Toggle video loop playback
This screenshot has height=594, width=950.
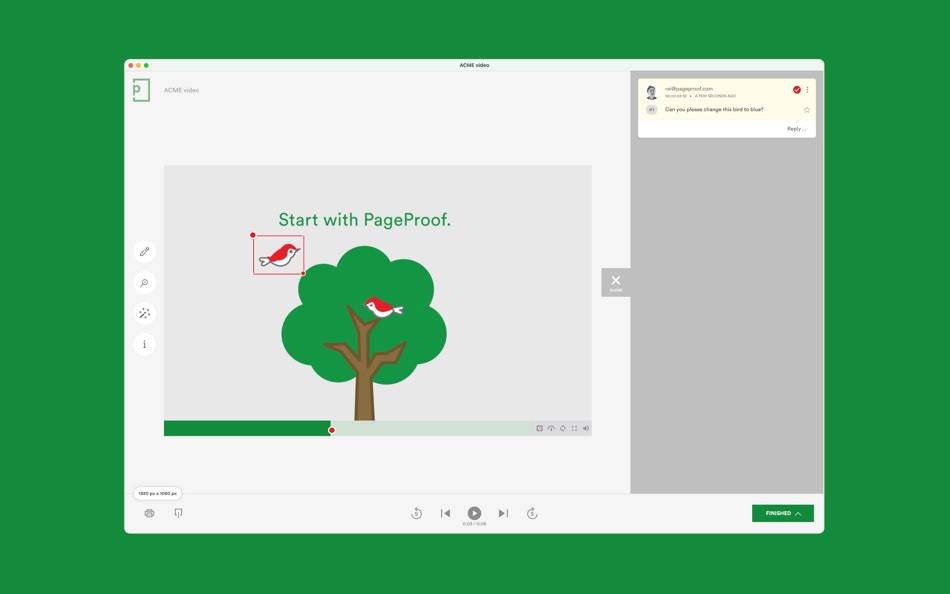[563, 429]
